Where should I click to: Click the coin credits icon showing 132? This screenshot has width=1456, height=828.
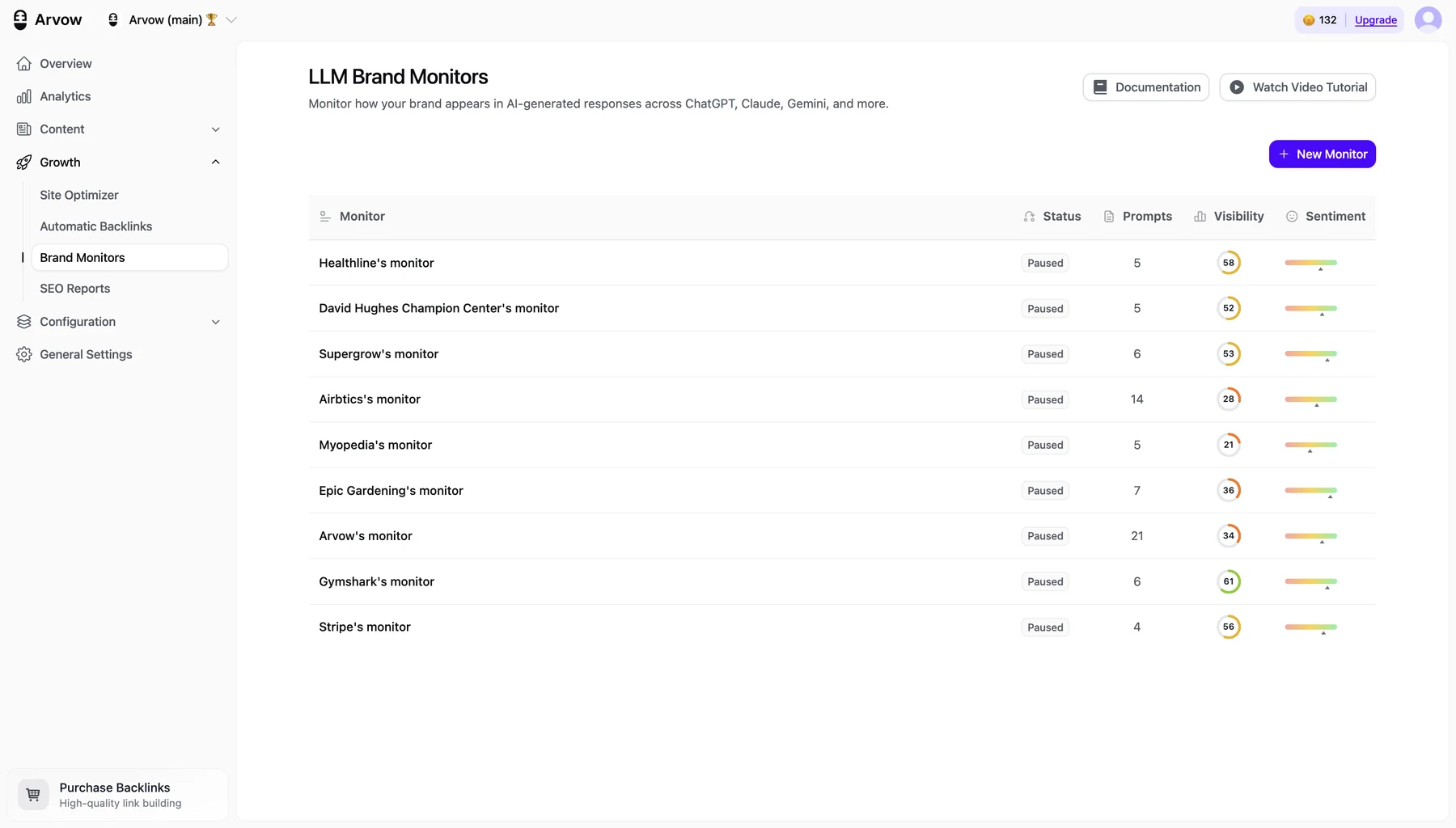point(1308,20)
